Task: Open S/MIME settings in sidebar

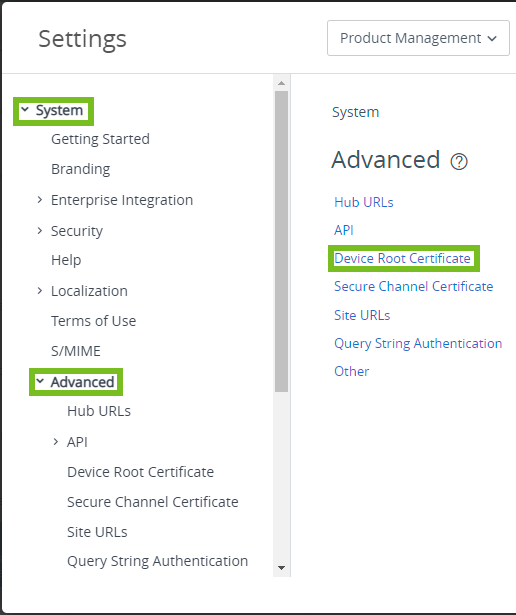Action: (76, 351)
